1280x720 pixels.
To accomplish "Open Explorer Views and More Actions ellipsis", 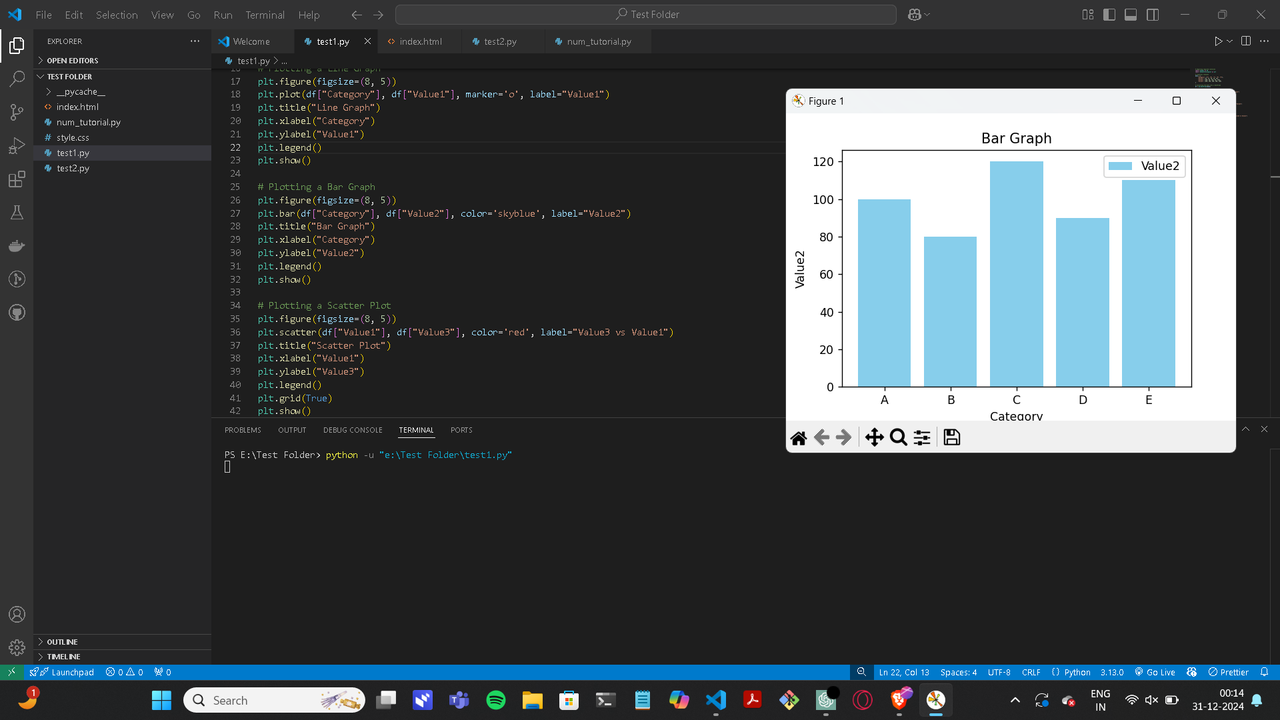I will tap(195, 41).
